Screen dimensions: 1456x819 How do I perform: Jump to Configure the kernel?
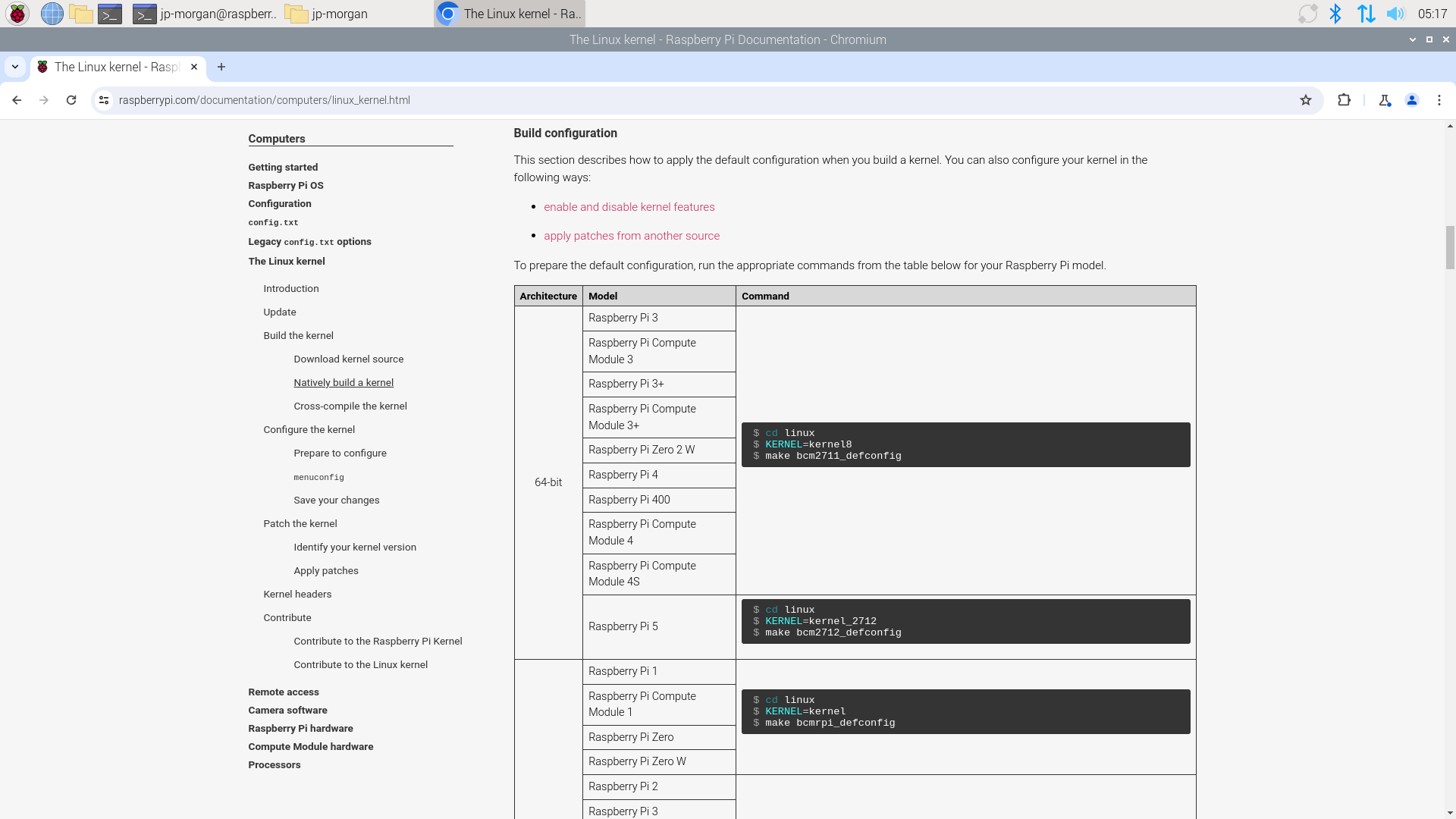click(309, 430)
